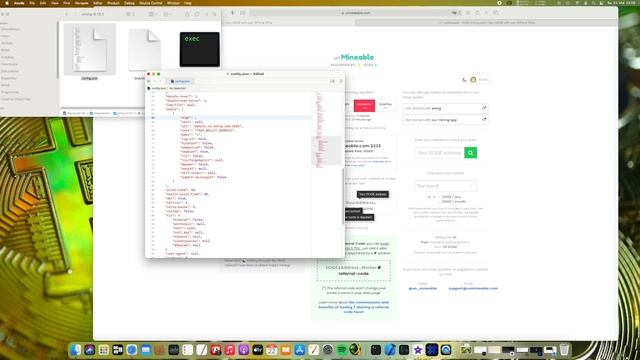Open Safari from the Dock
The width and height of the screenshot is (640, 360).
pos(132,350)
